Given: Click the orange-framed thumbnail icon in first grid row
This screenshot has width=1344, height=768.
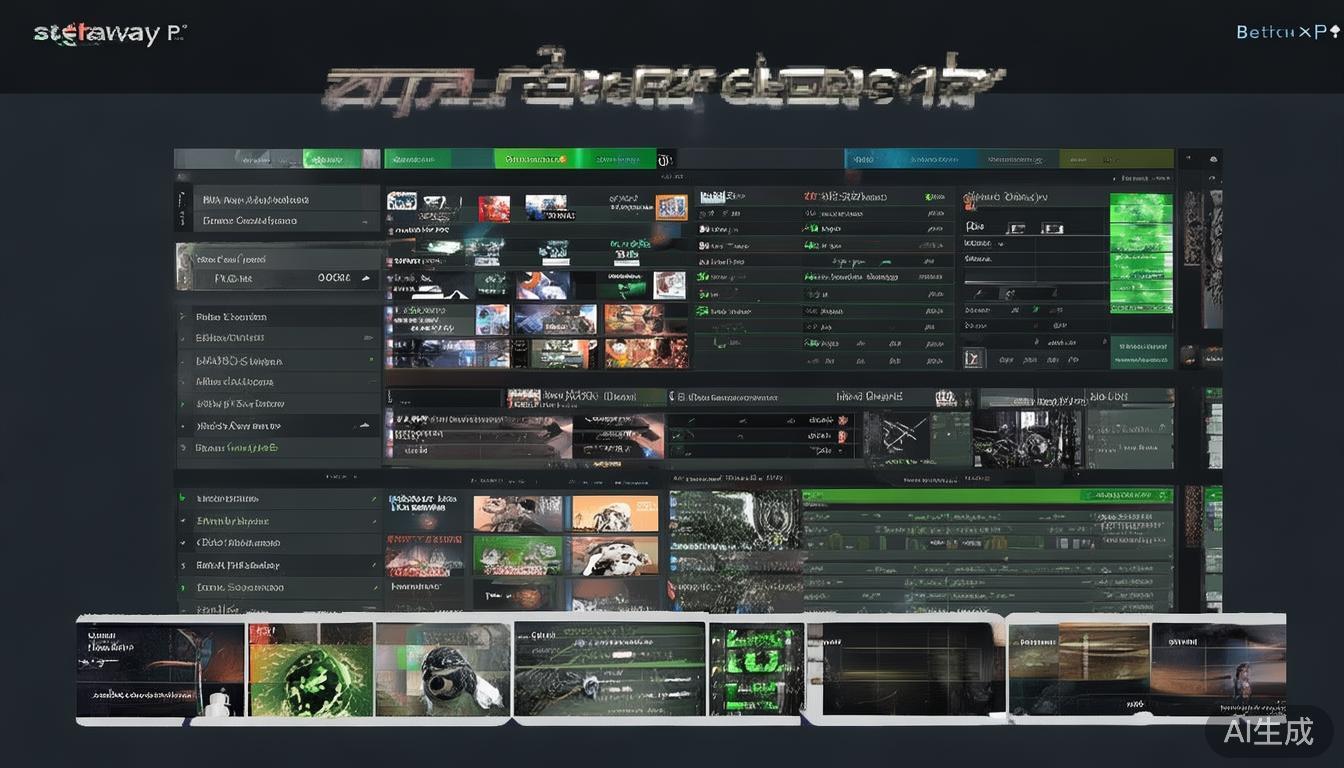Looking at the screenshot, I should point(671,207).
